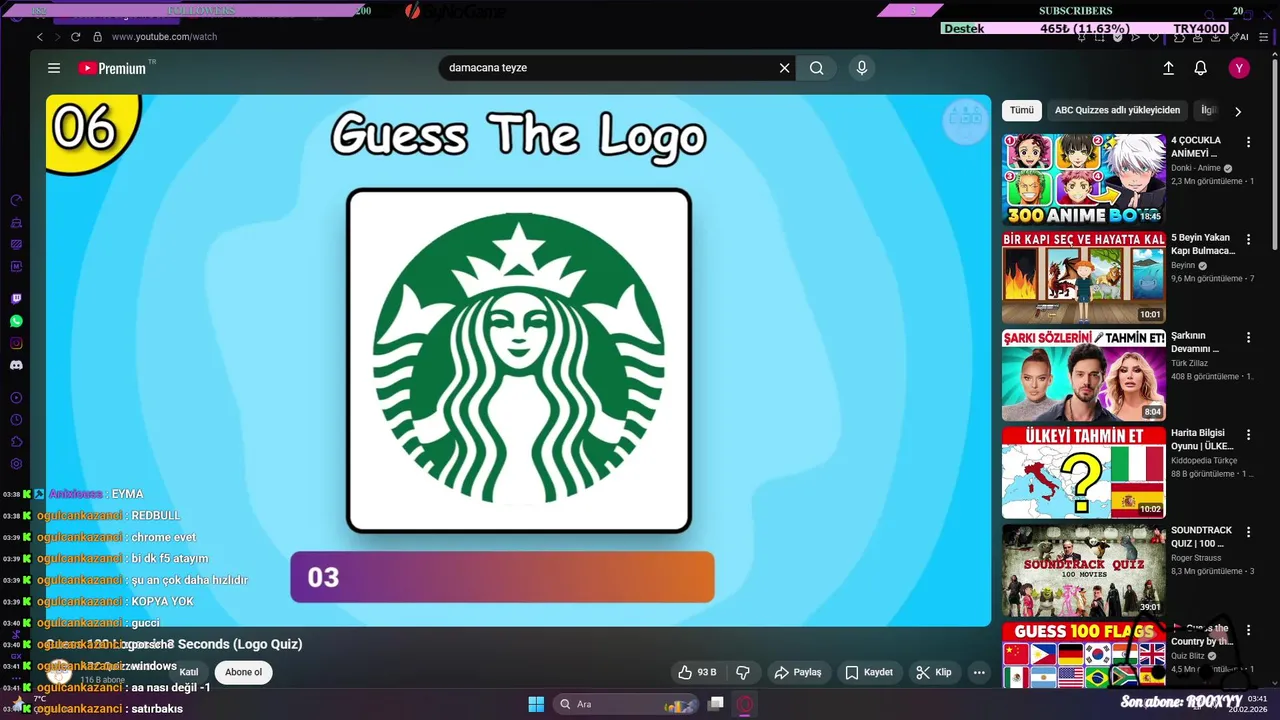Open options menu for 5 Beyin Yakan video
Viewport: 1280px width, 720px height.
(x=1248, y=240)
